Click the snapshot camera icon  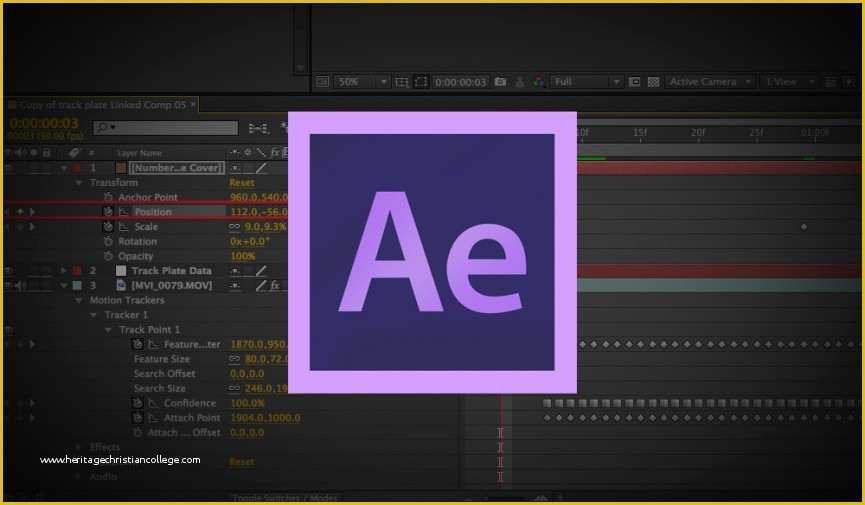[500, 82]
